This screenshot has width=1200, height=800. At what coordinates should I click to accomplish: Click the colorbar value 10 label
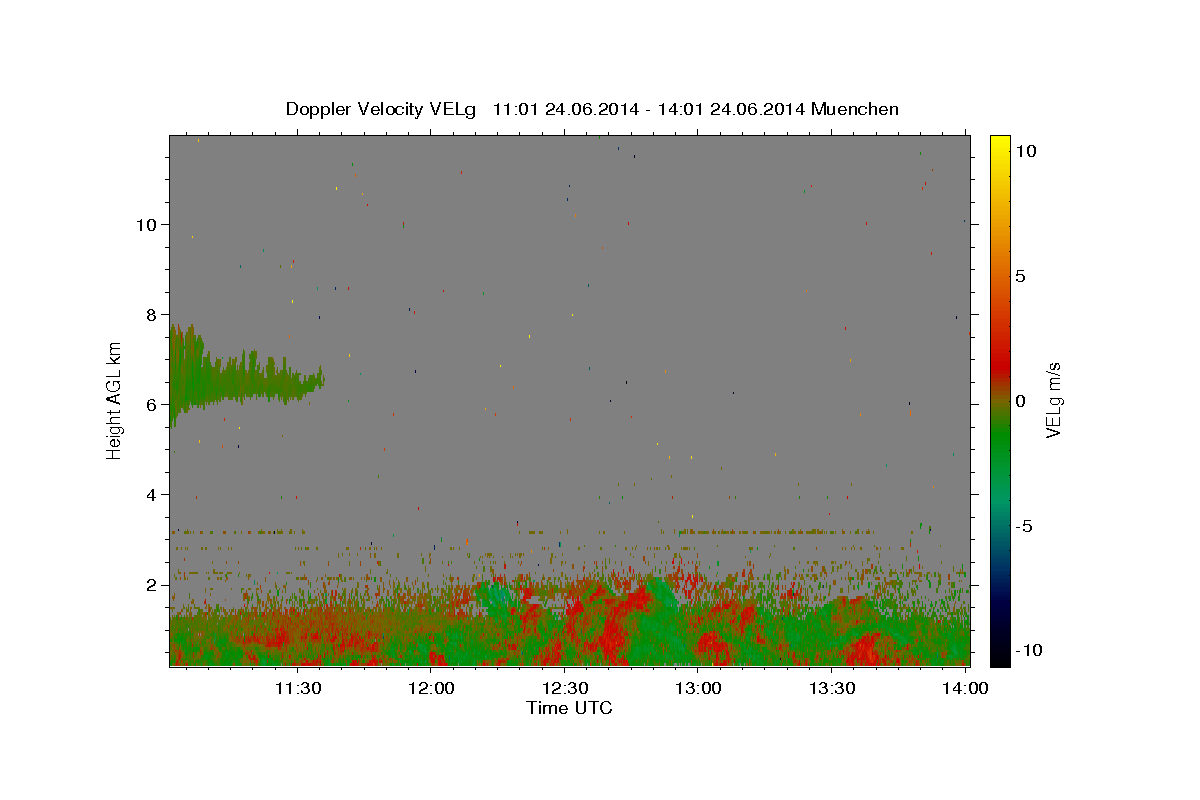(x=1025, y=150)
